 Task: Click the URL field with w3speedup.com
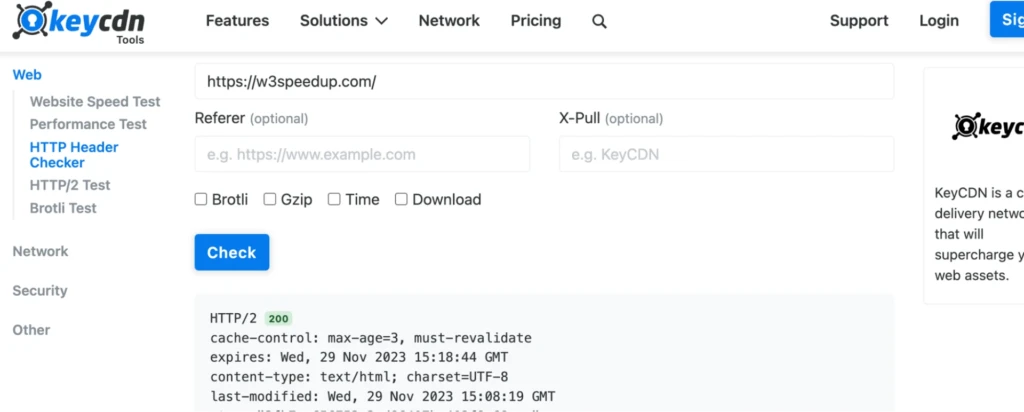pyautogui.click(x=544, y=82)
